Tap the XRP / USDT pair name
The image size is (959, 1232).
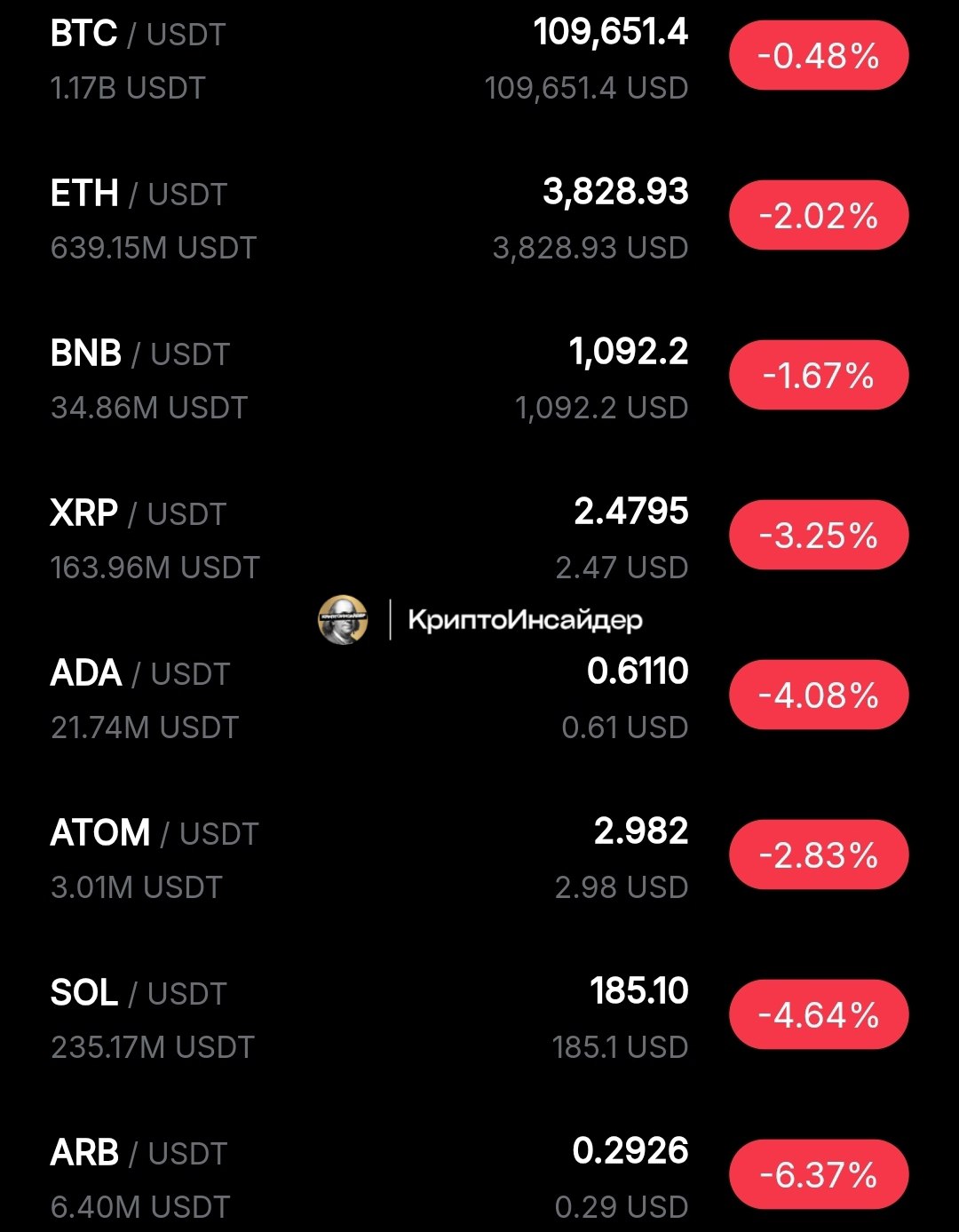[138, 513]
